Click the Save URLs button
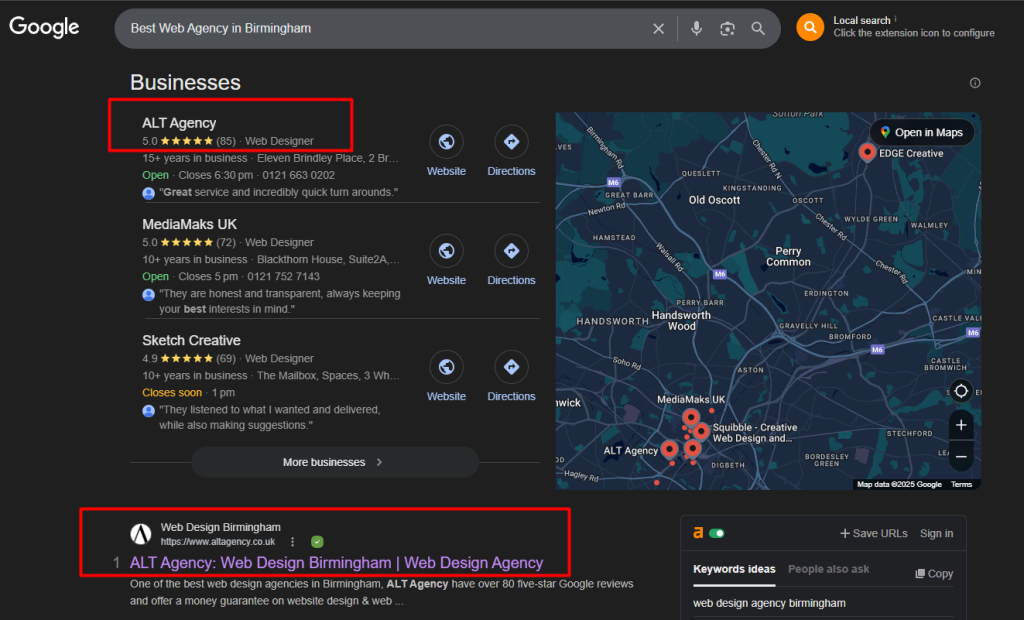Image resolution: width=1024 pixels, height=620 pixels. (x=873, y=534)
